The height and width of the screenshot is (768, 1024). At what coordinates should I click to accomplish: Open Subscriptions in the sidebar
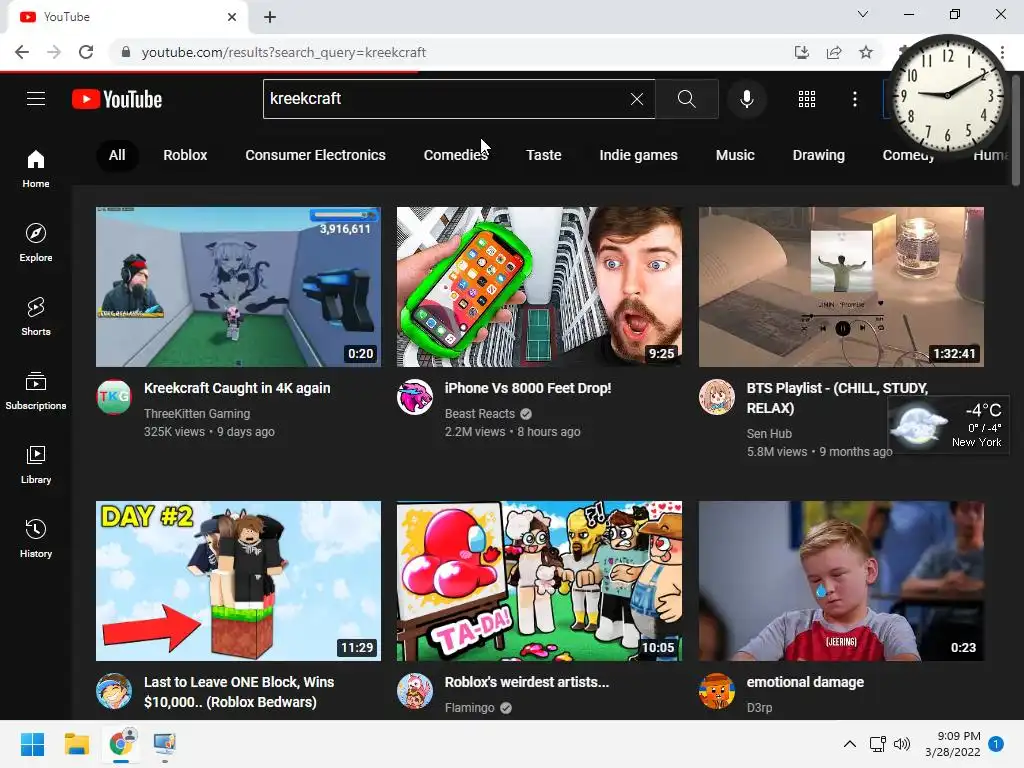(x=36, y=391)
